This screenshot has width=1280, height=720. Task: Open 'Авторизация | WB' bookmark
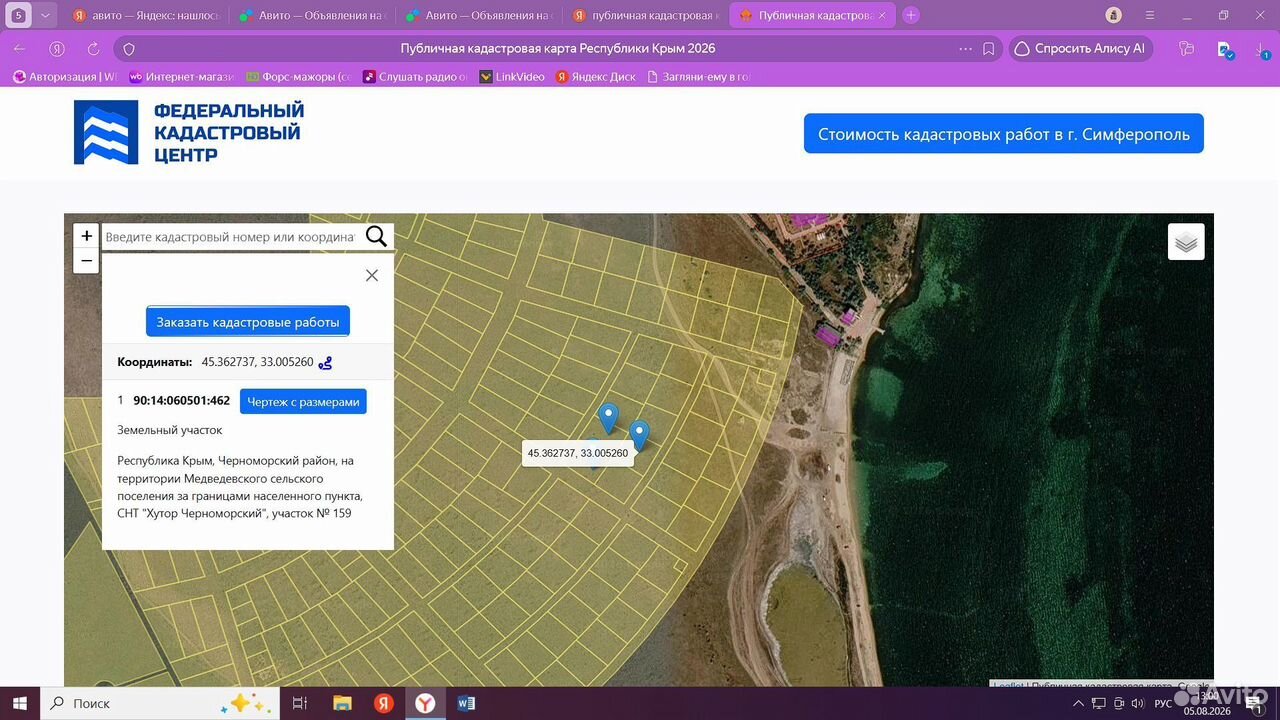point(65,77)
